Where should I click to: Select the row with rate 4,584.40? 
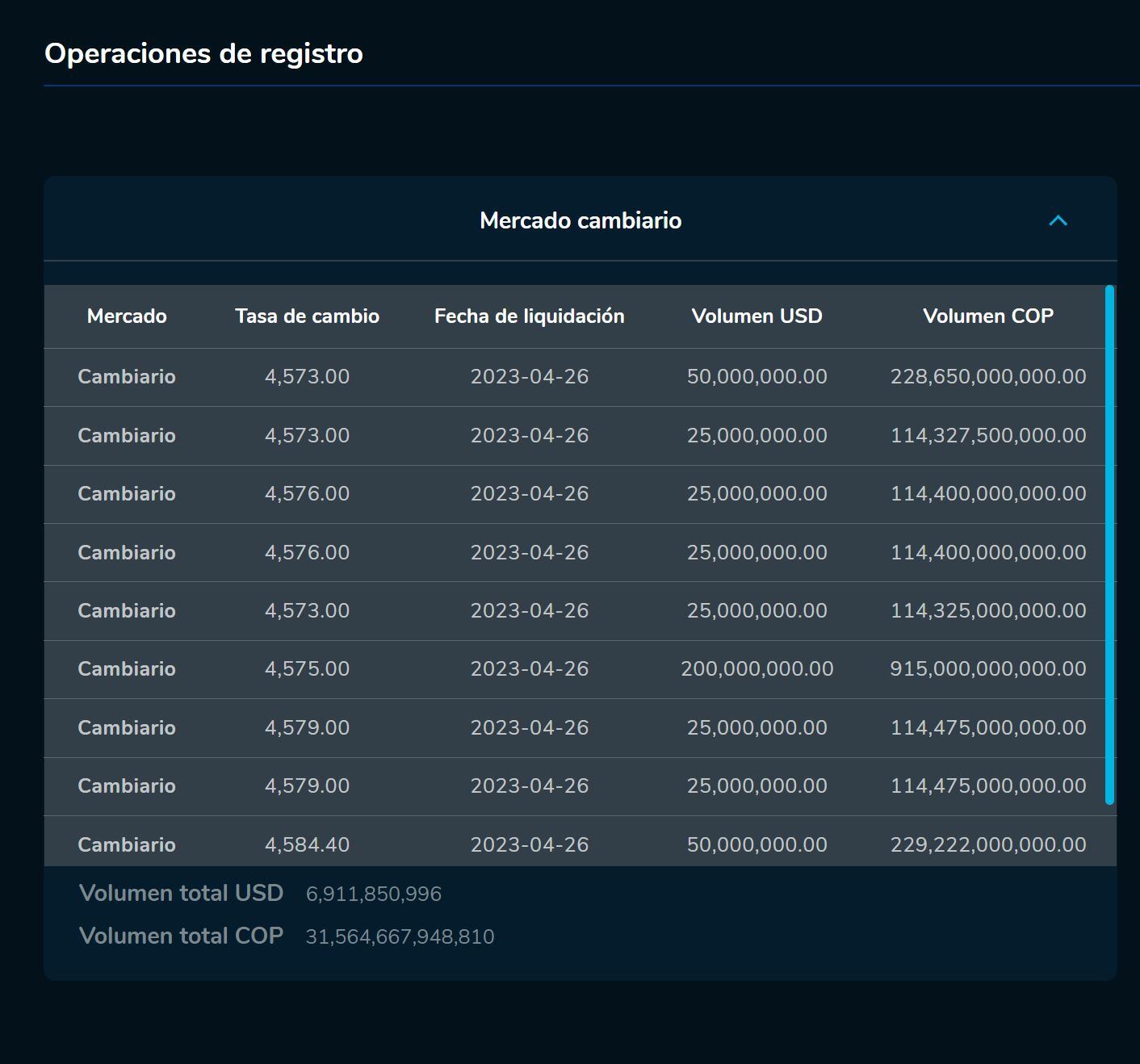(565, 844)
